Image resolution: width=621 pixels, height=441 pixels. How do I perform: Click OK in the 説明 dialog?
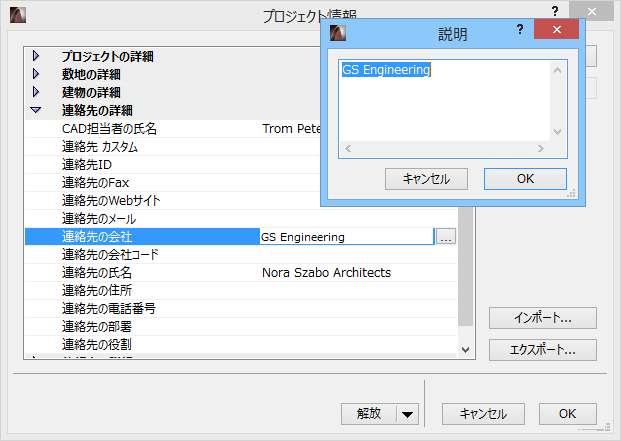(525, 179)
